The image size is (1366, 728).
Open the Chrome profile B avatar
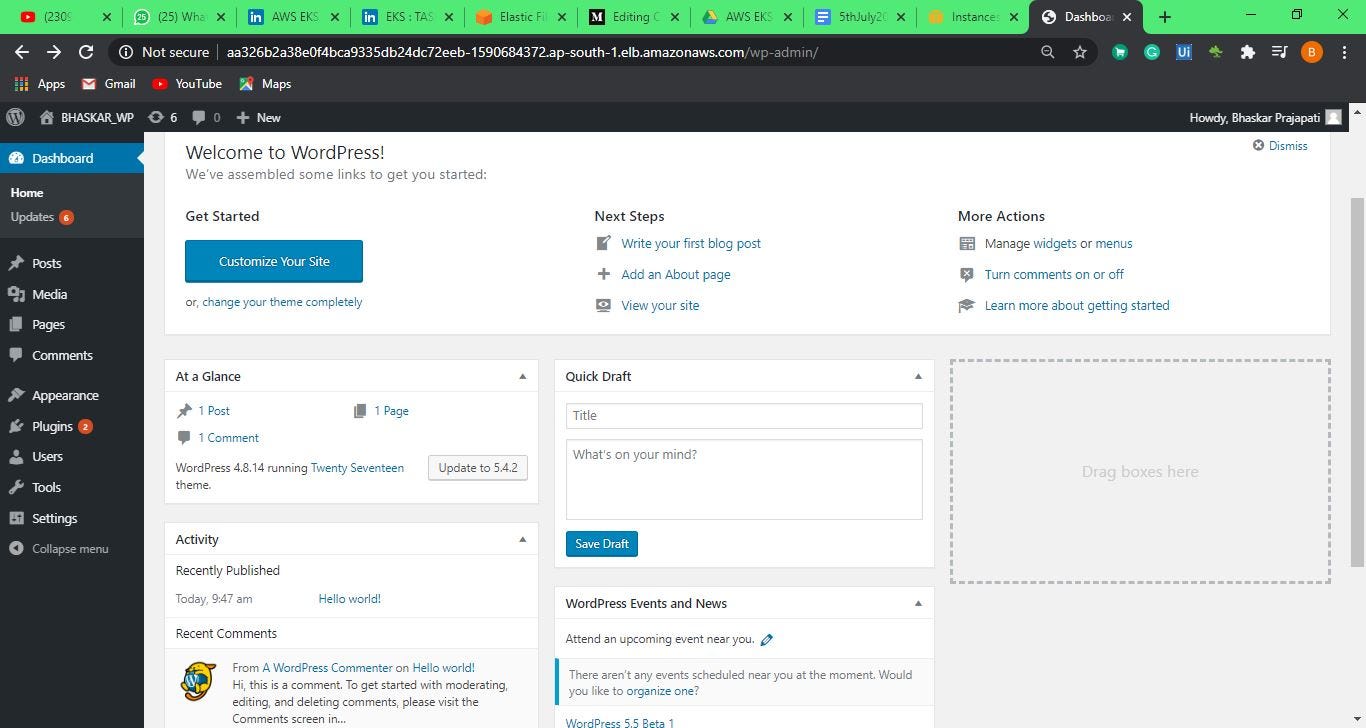click(x=1311, y=52)
